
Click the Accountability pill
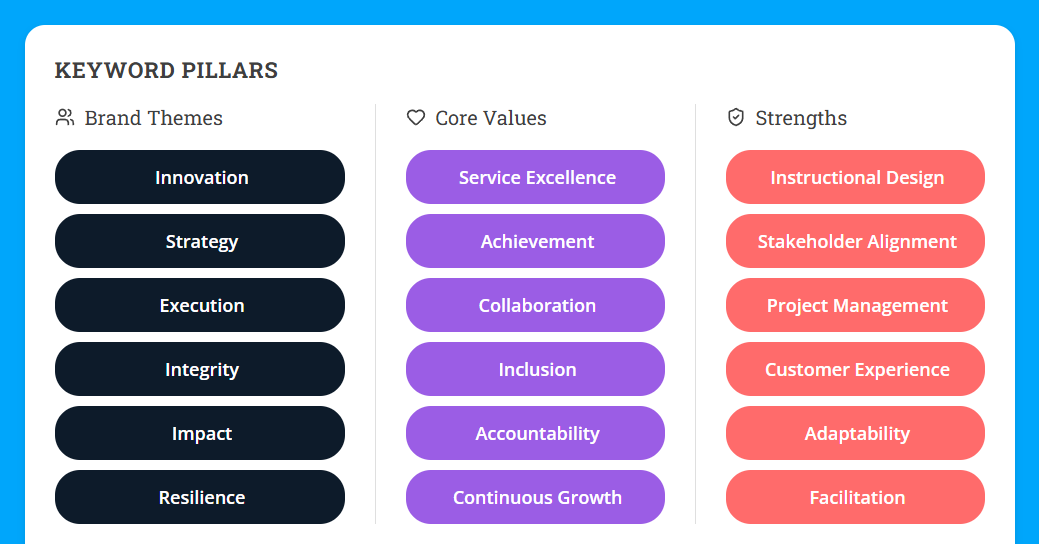tap(535, 433)
